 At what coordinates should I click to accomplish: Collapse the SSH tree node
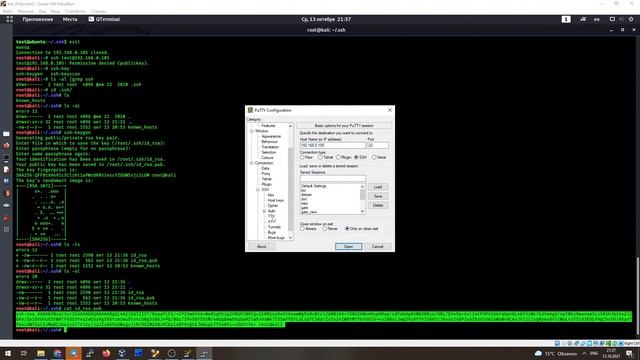point(258,190)
